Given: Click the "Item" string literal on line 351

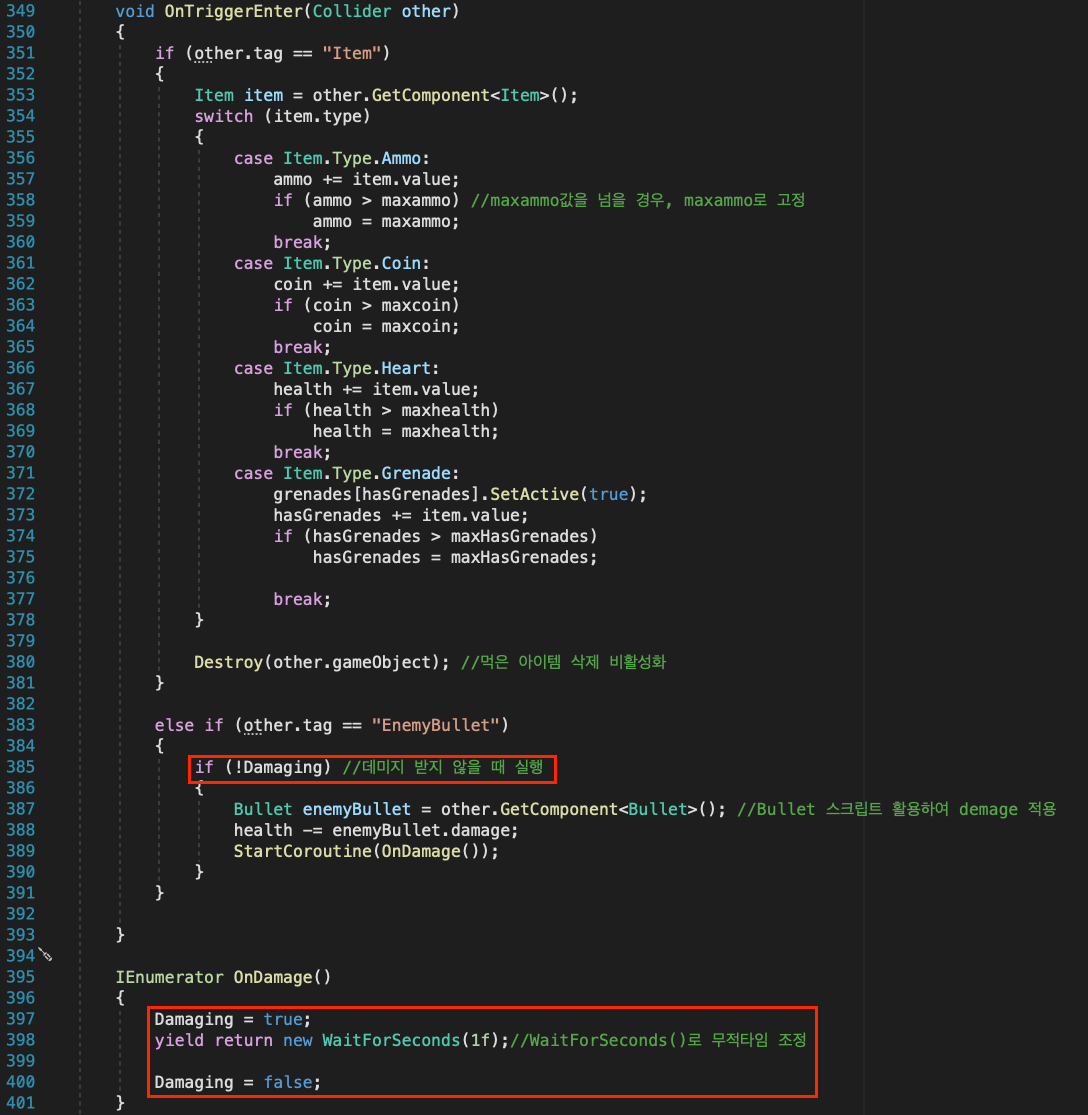Looking at the screenshot, I should coord(351,53).
